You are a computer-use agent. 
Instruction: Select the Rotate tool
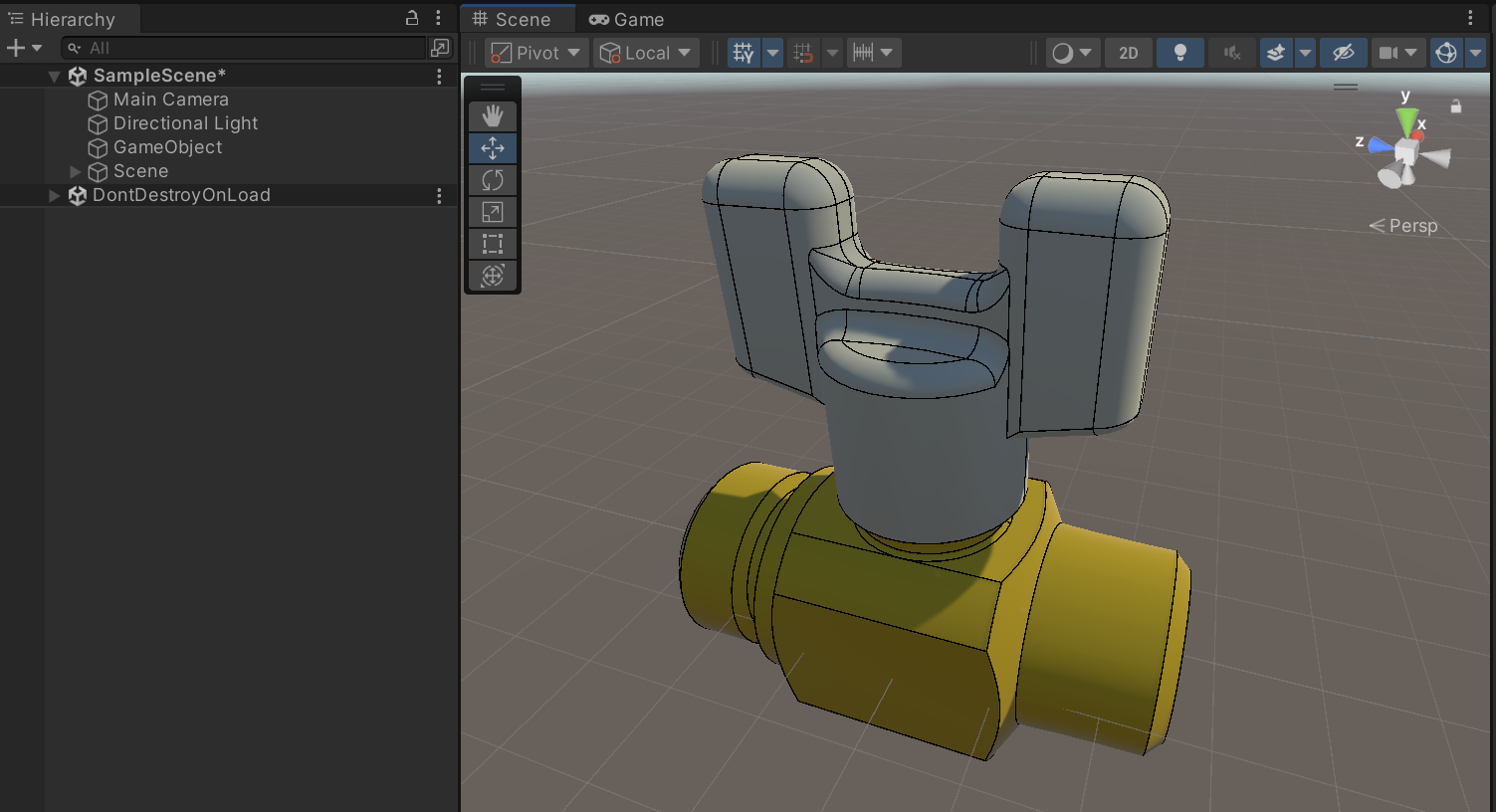coord(493,180)
